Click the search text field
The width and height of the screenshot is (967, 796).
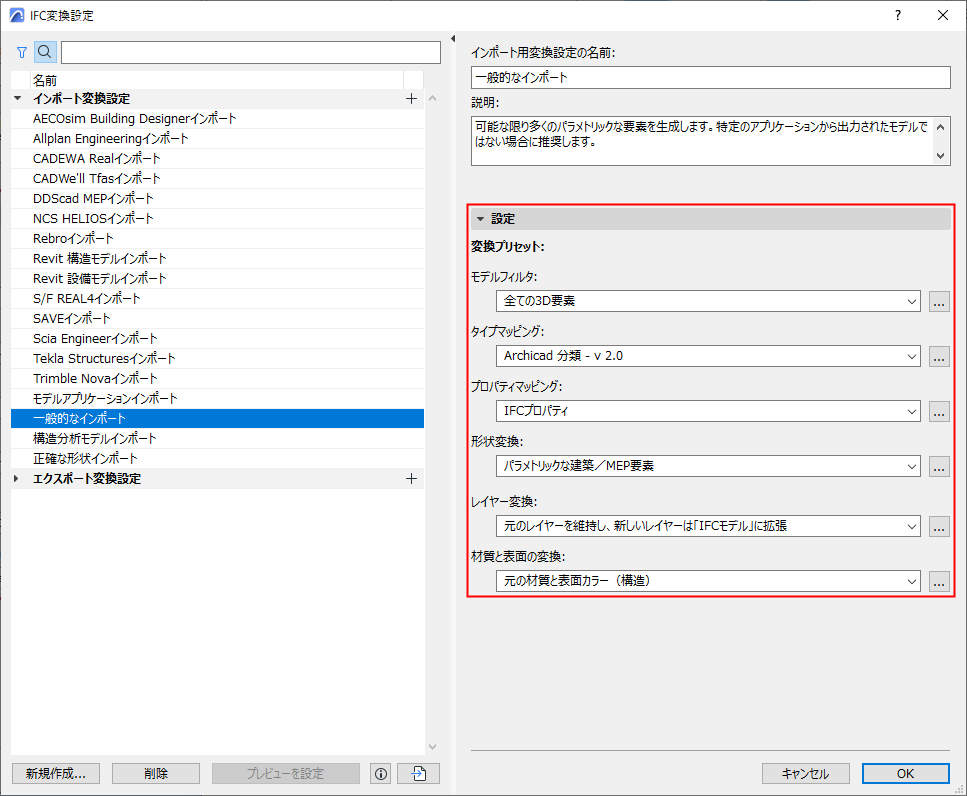(x=250, y=52)
